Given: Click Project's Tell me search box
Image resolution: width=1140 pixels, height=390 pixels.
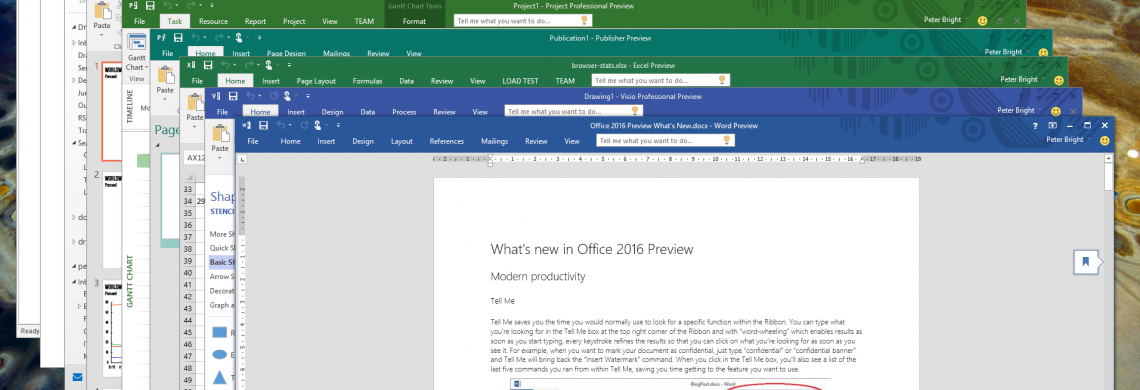Looking at the screenshot, I should (524, 21).
